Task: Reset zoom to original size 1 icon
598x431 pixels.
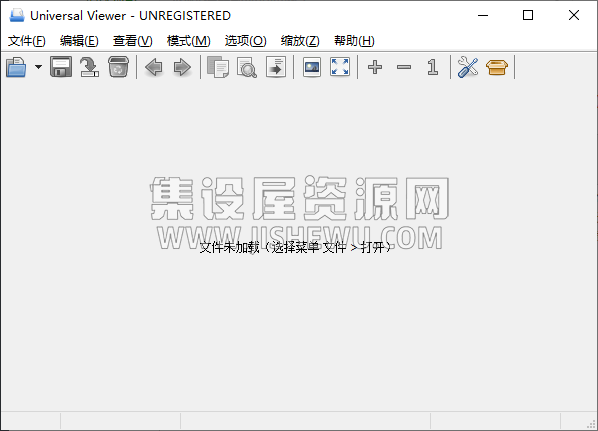Action: (x=432, y=67)
